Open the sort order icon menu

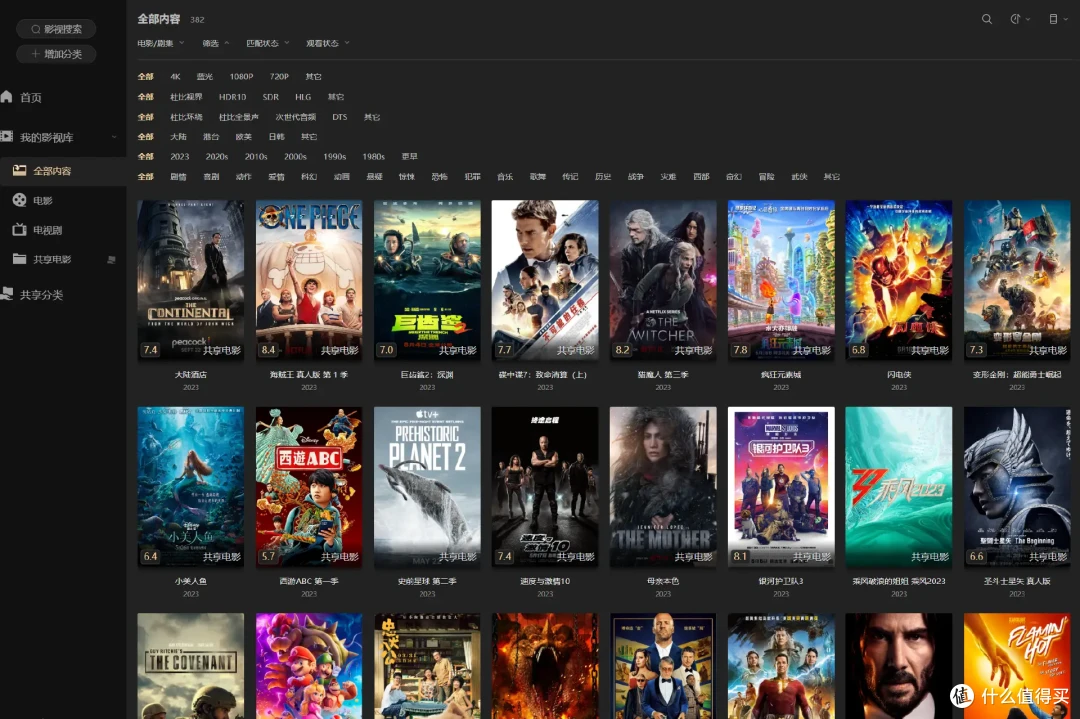tap(1016, 19)
